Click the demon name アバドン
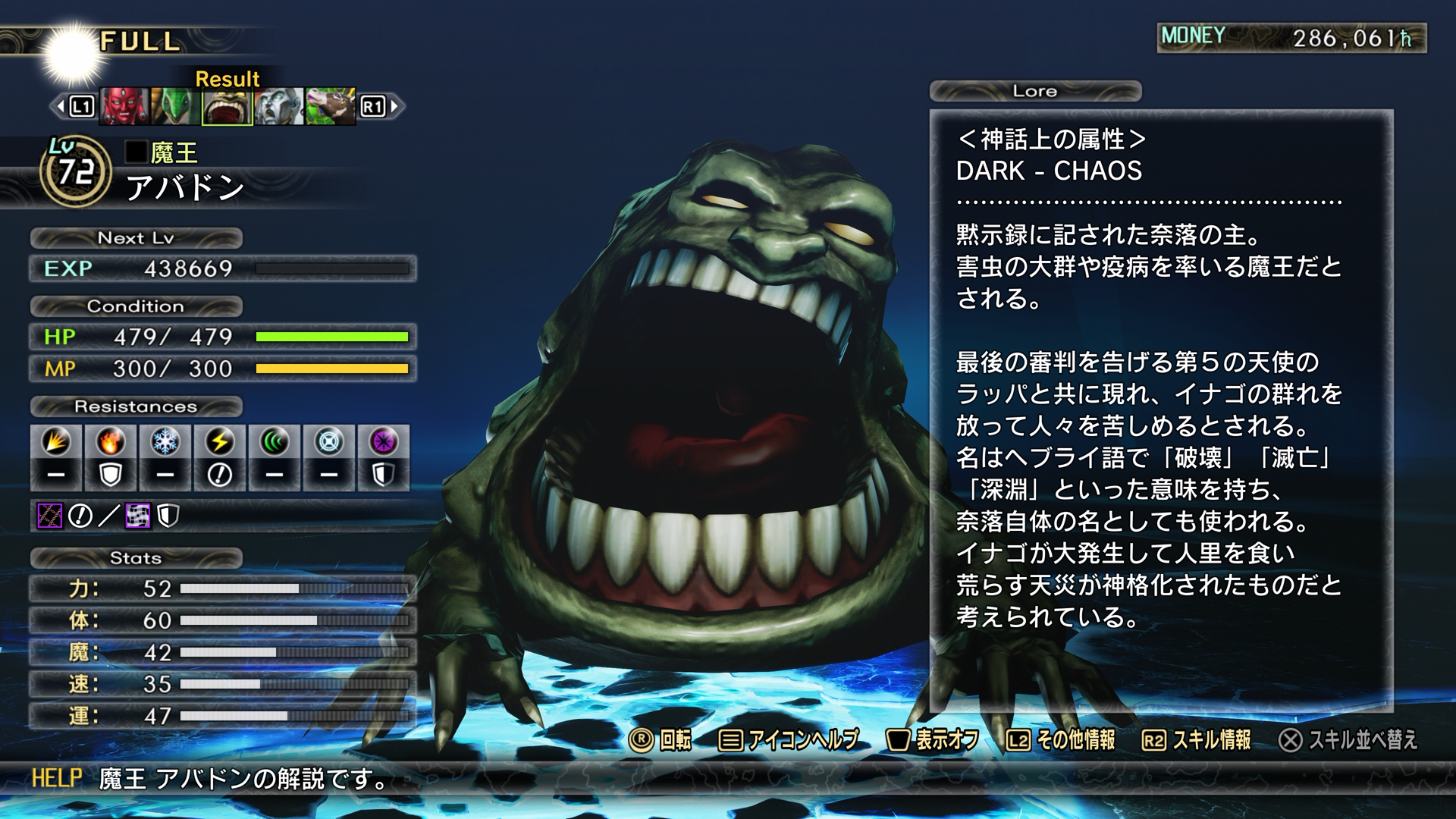 [x=185, y=187]
